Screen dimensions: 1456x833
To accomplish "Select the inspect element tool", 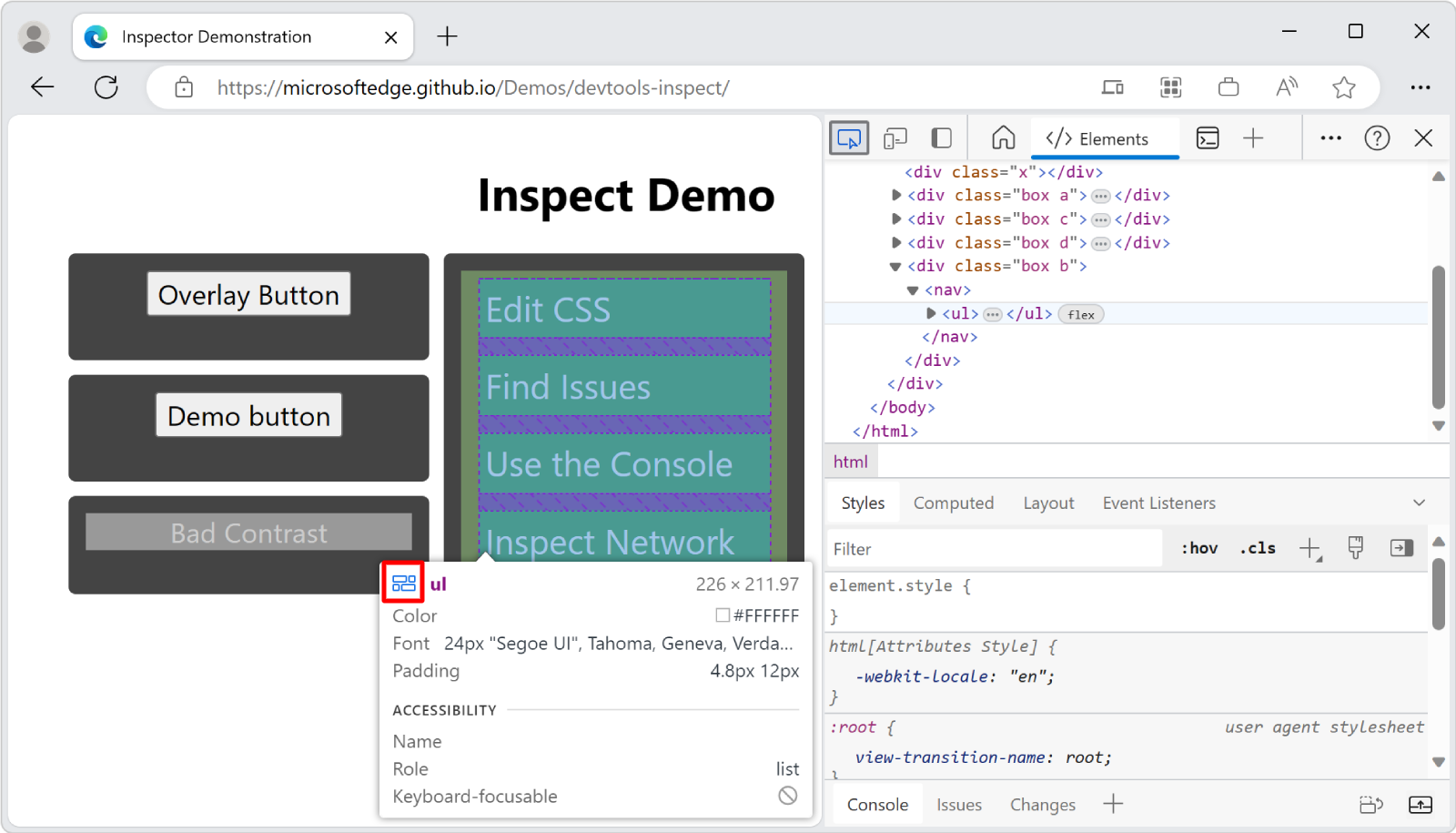I will click(848, 137).
